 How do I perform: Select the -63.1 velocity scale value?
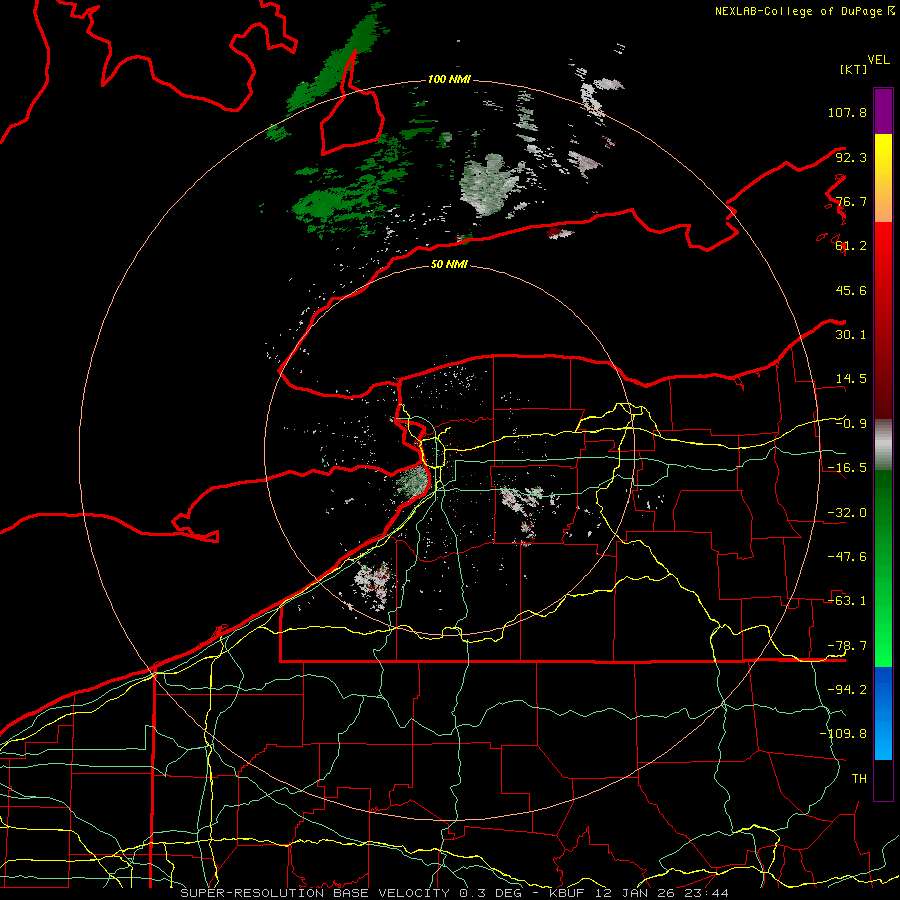point(847,601)
